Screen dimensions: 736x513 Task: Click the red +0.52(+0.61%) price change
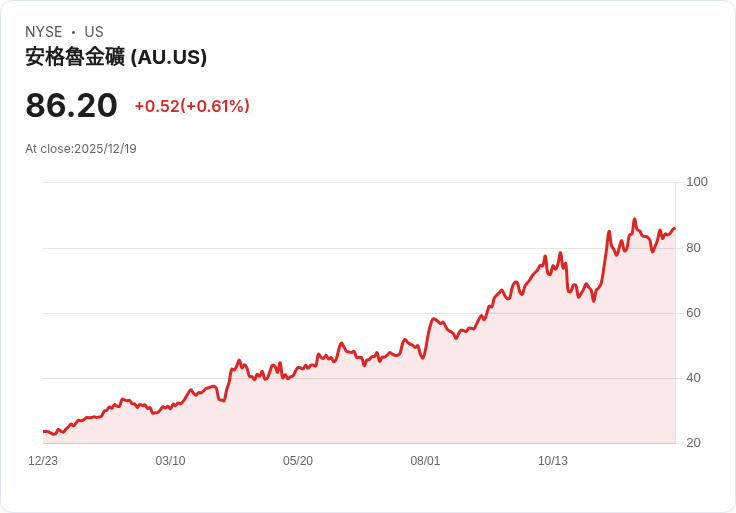192,106
